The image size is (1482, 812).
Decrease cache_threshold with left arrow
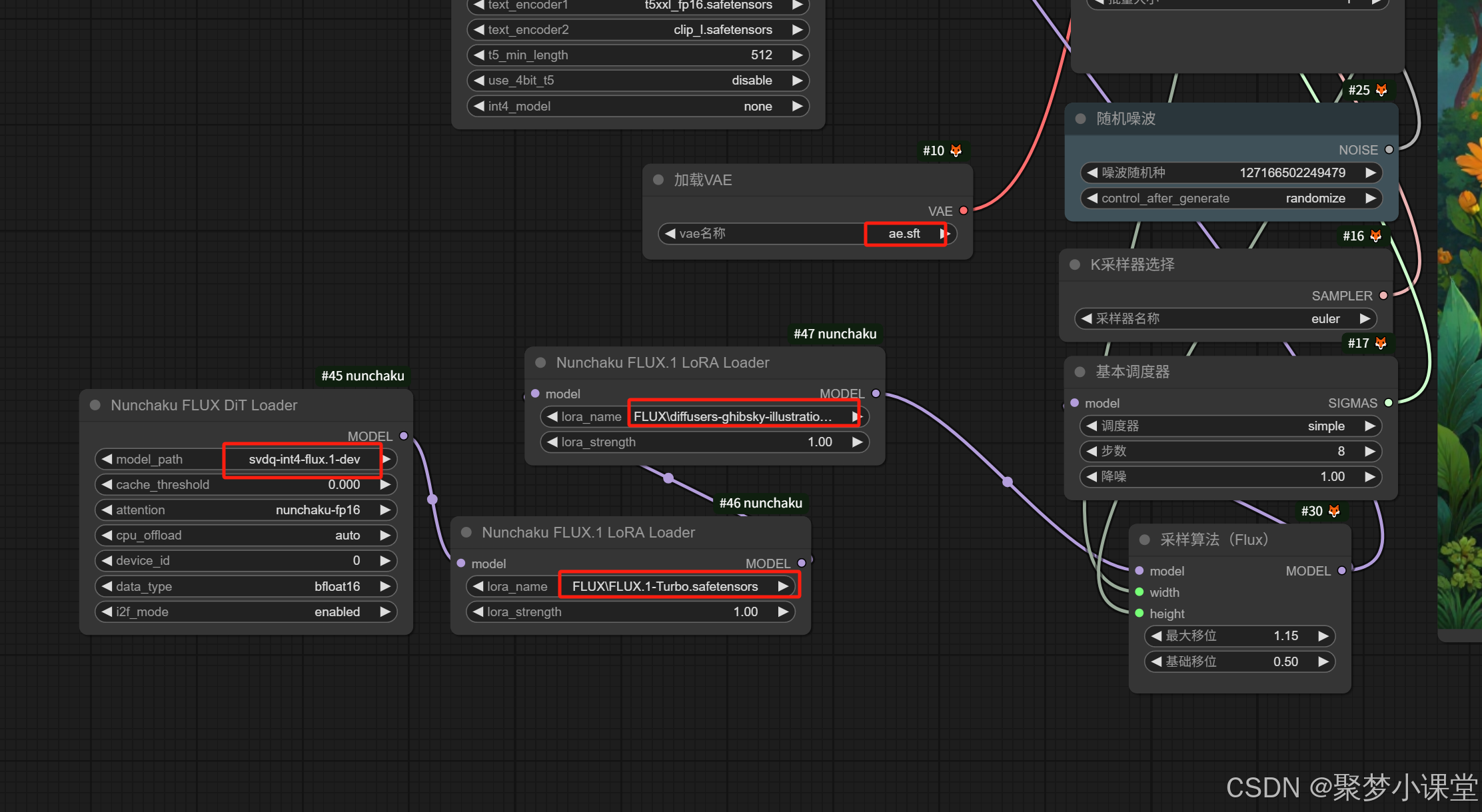click(107, 484)
